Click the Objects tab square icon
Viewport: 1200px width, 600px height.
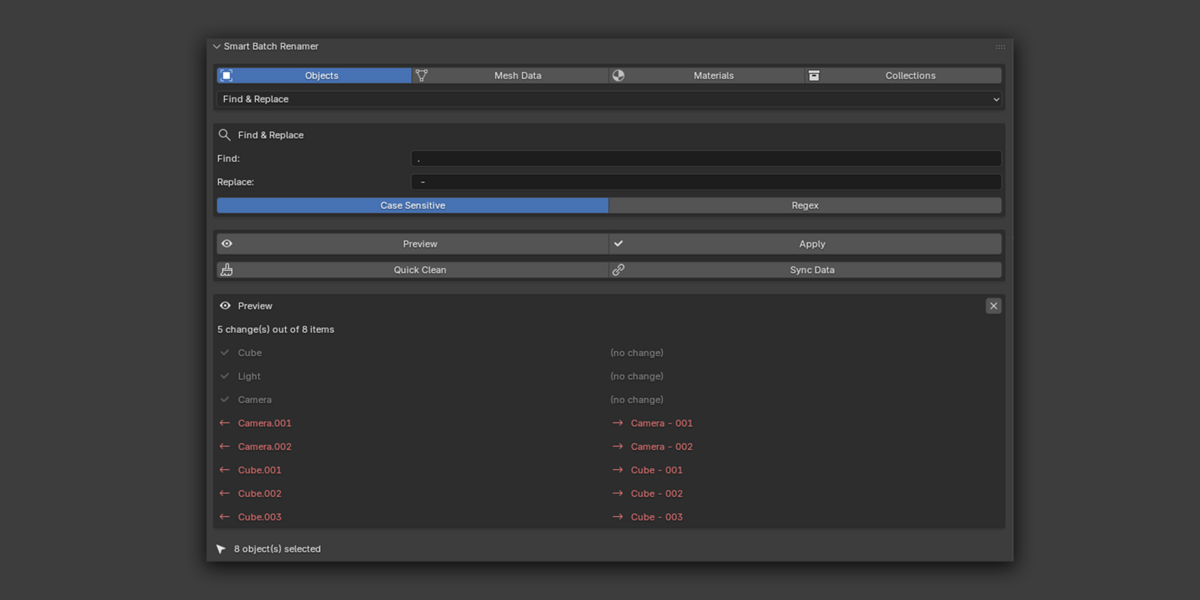pos(226,75)
